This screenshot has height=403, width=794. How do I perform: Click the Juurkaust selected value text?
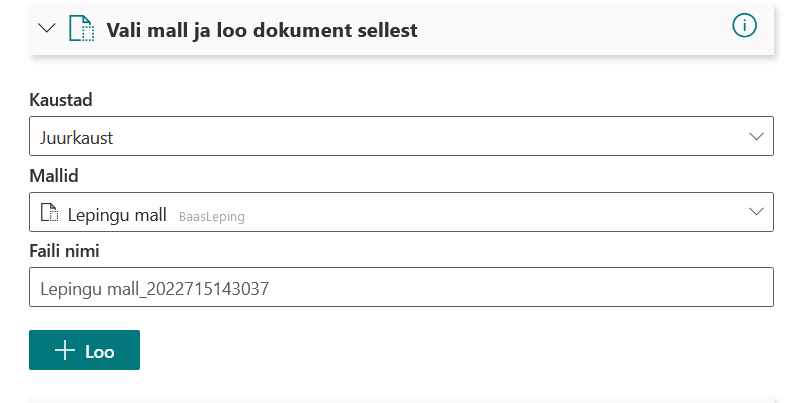(76, 137)
